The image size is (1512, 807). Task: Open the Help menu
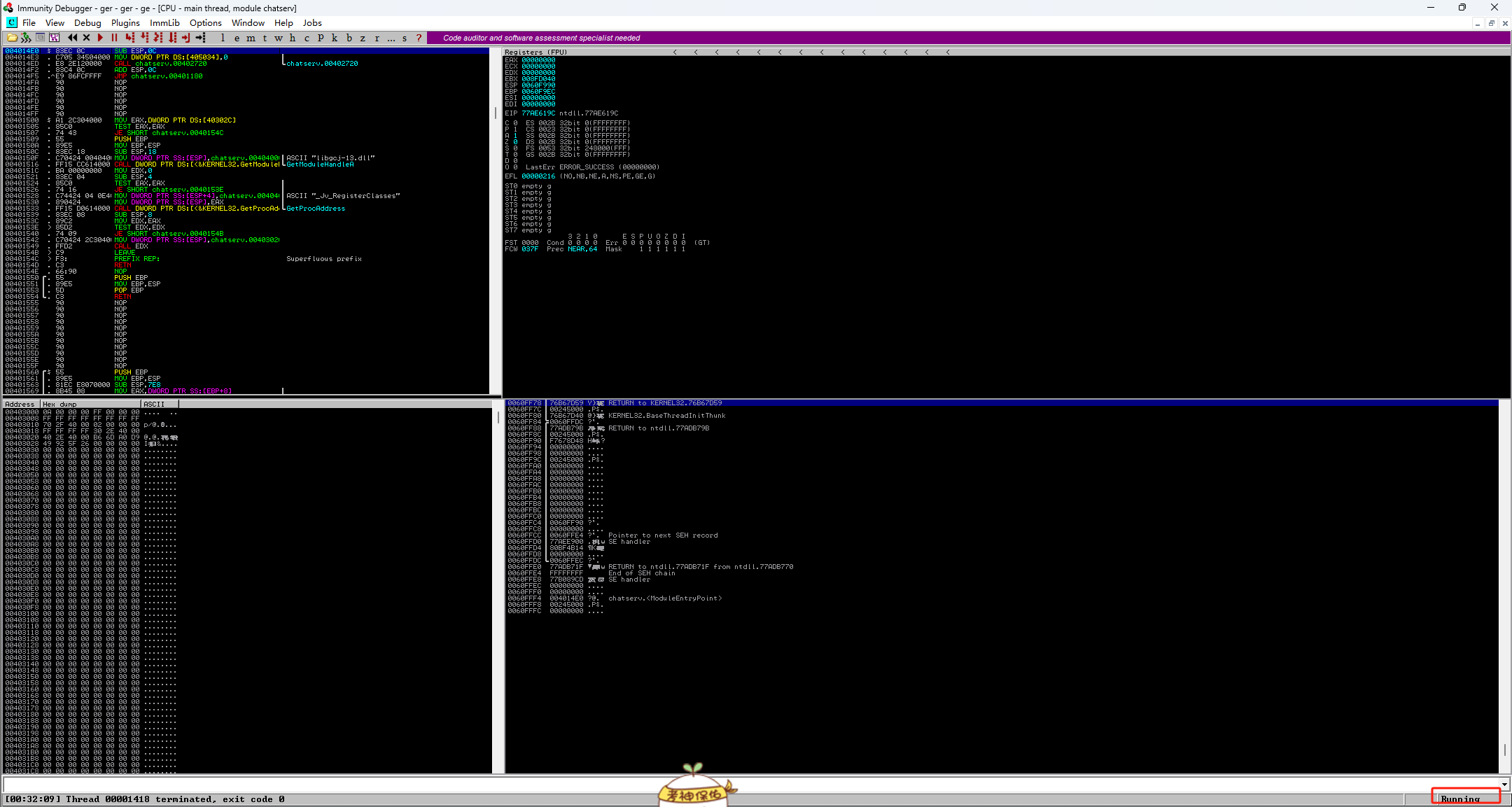click(x=283, y=23)
